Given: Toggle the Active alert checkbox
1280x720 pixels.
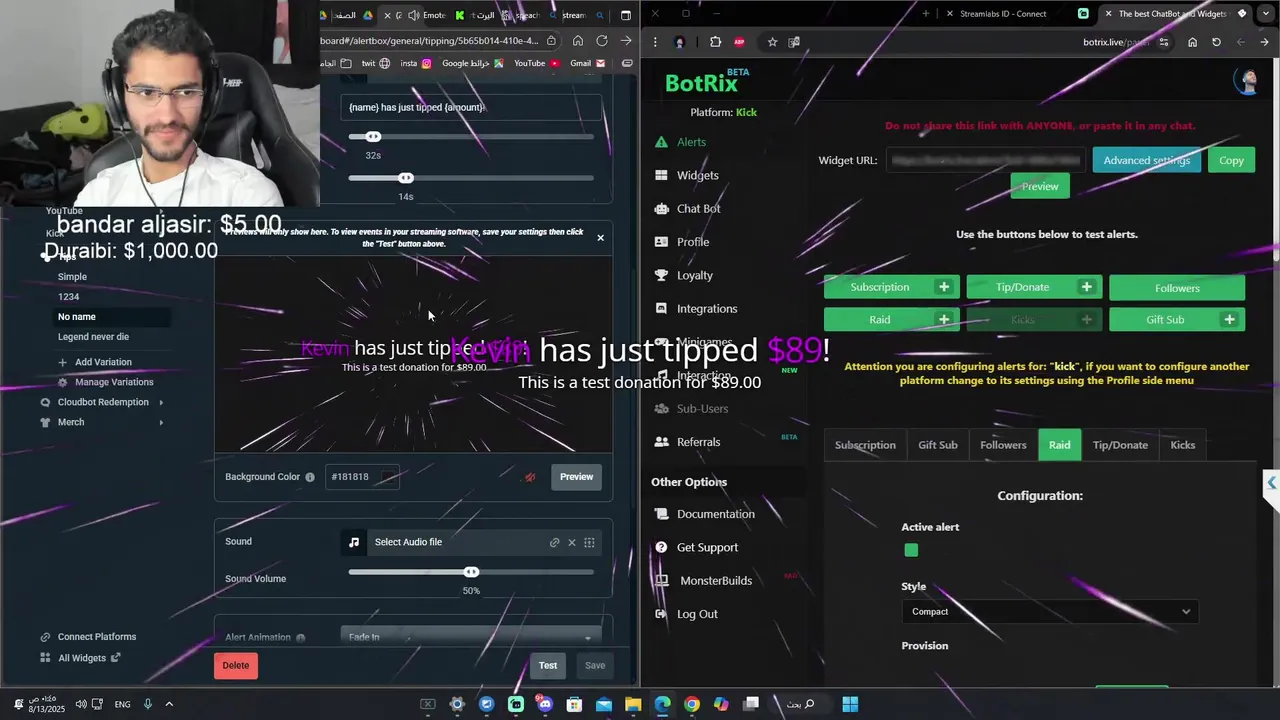Looking at the screenshot, I should [x=911, y=550].
